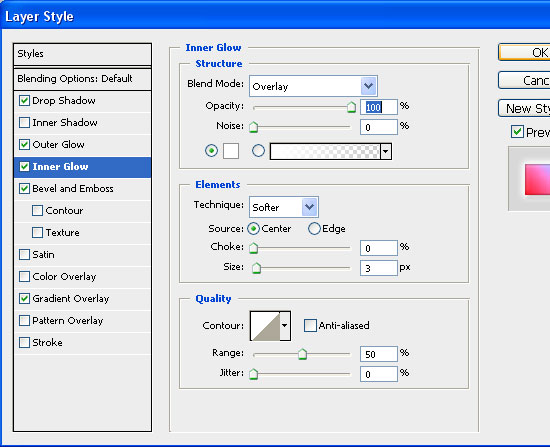Screen dimensions: 550x447
Task: Click the Jitter slider handle
Action: point(254,374)
